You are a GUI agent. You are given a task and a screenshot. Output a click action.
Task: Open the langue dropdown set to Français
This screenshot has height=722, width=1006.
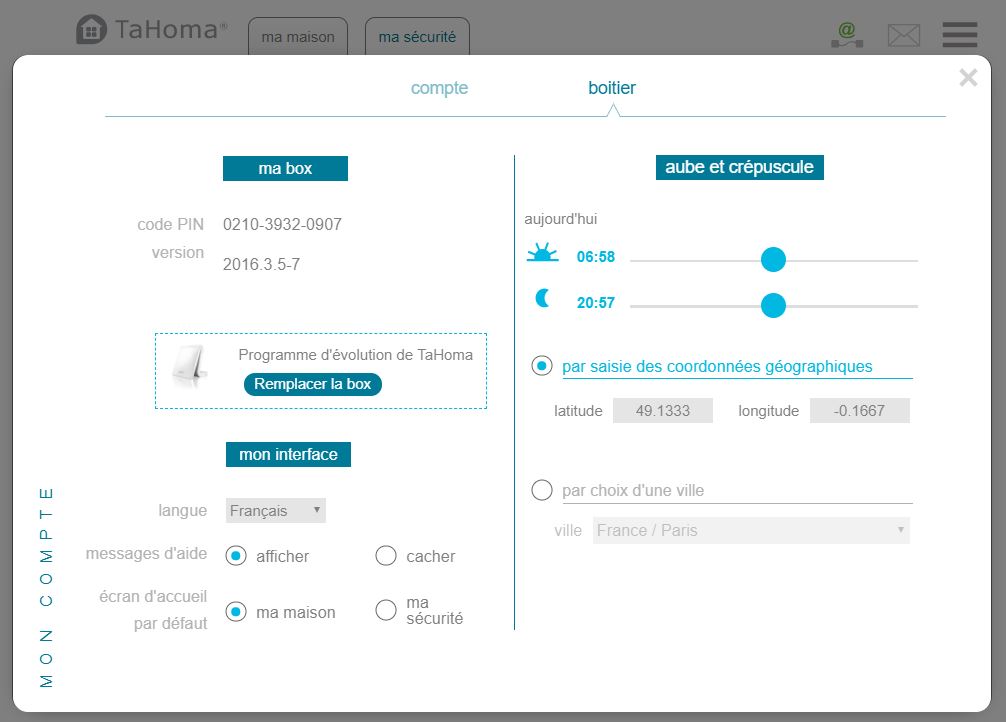276,510
